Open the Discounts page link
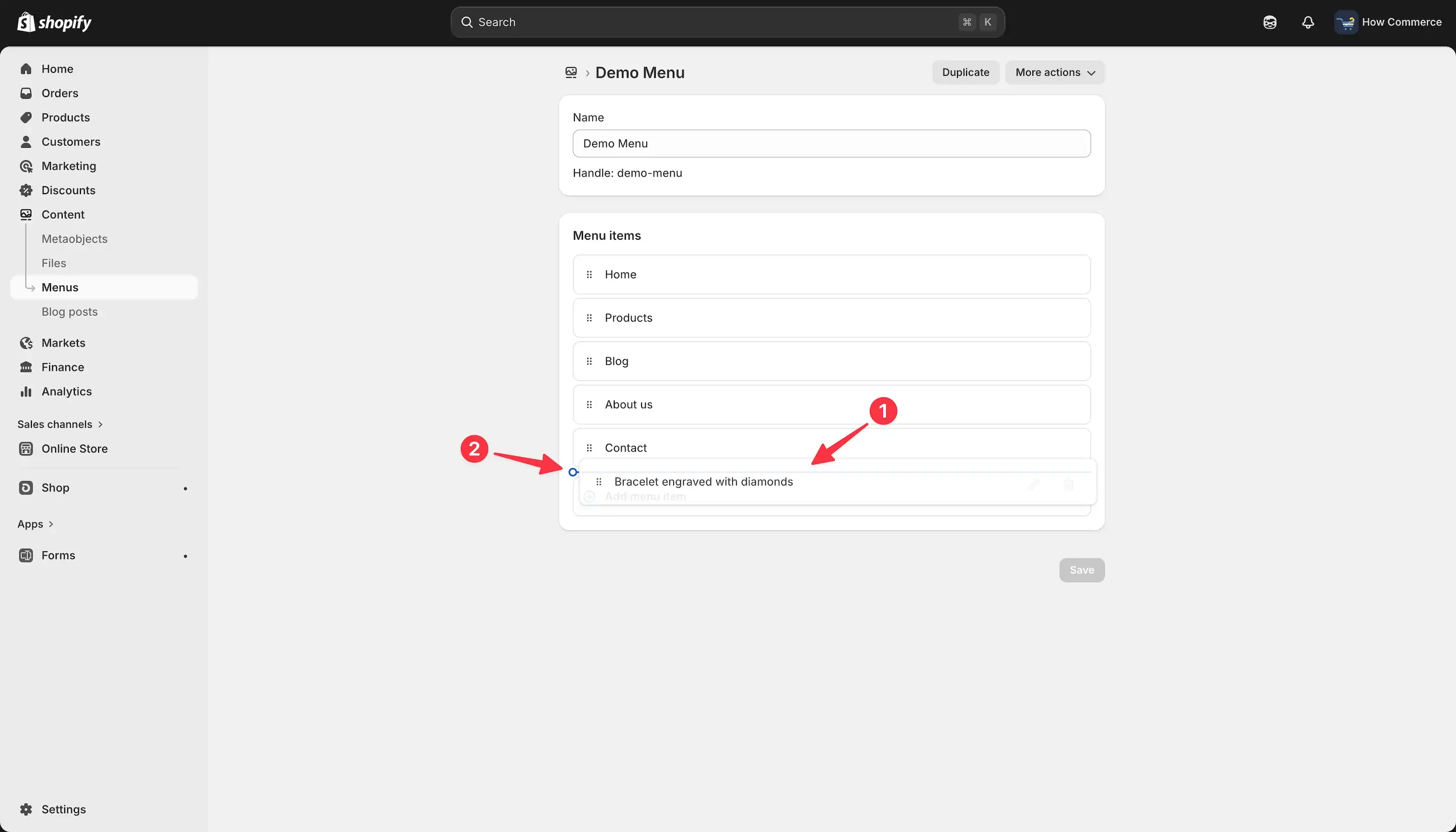Viewport: 1456px width, 832px height. 68,190
